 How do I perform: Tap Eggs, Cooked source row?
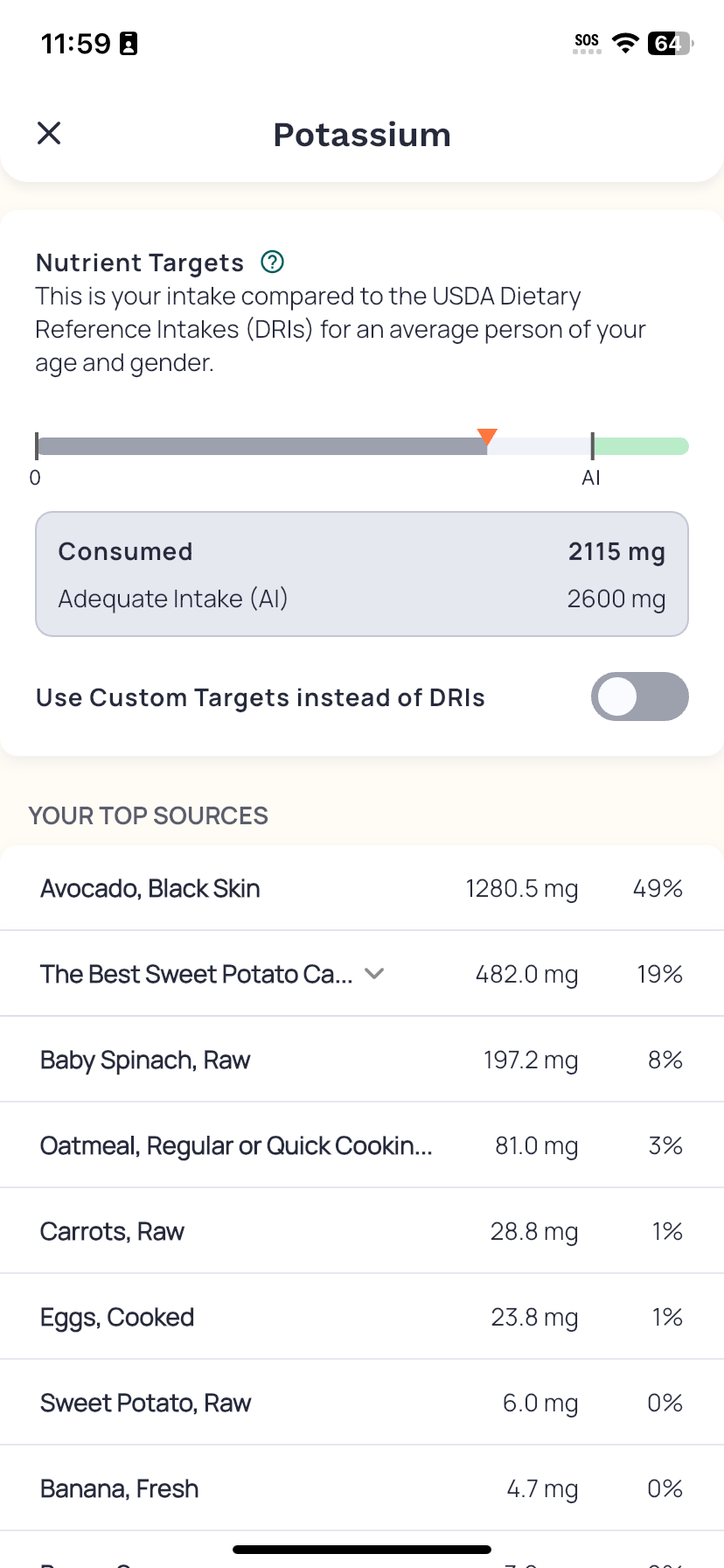point(362,1317)
